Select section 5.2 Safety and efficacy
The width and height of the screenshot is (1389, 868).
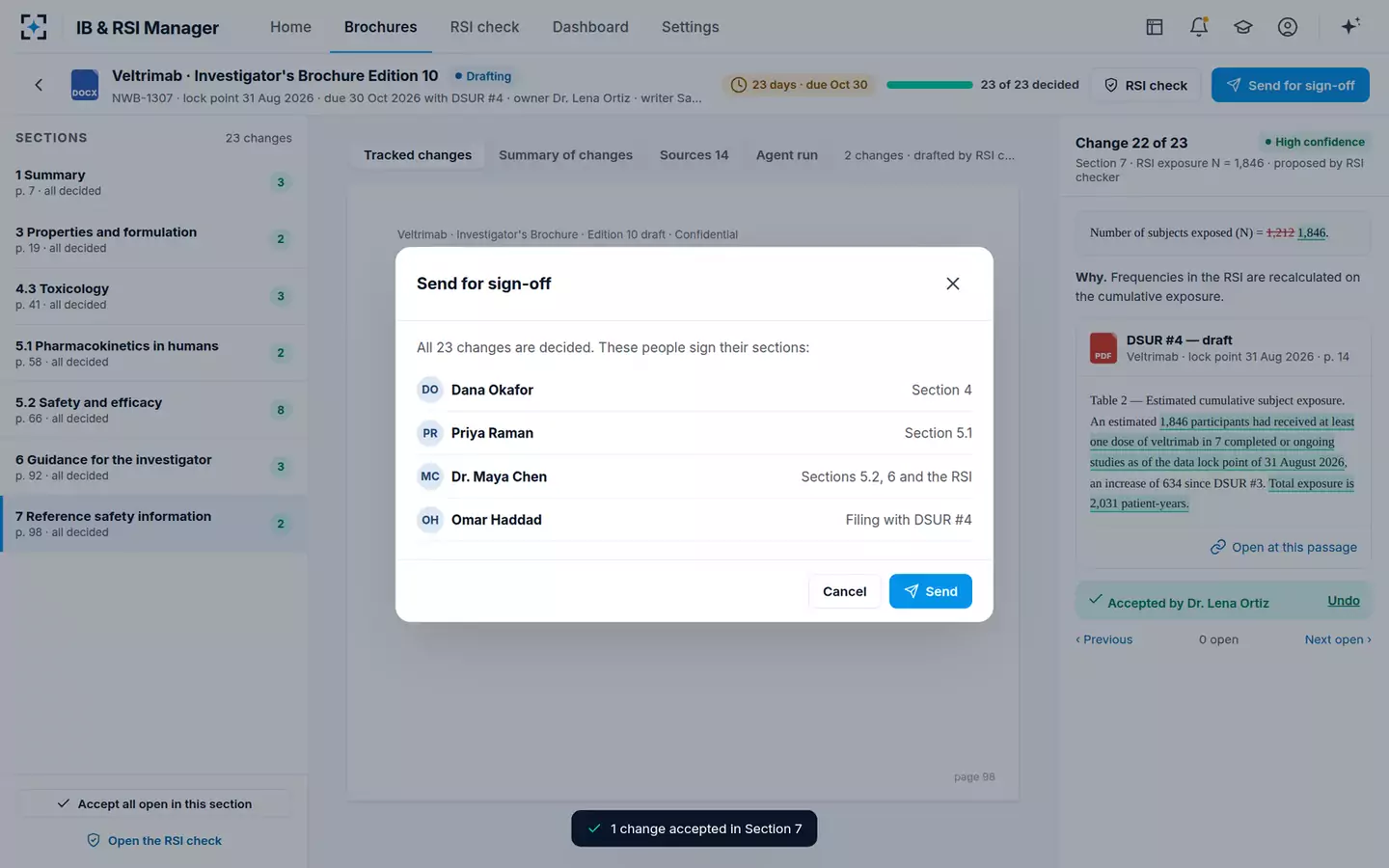(x=154, y=410)
